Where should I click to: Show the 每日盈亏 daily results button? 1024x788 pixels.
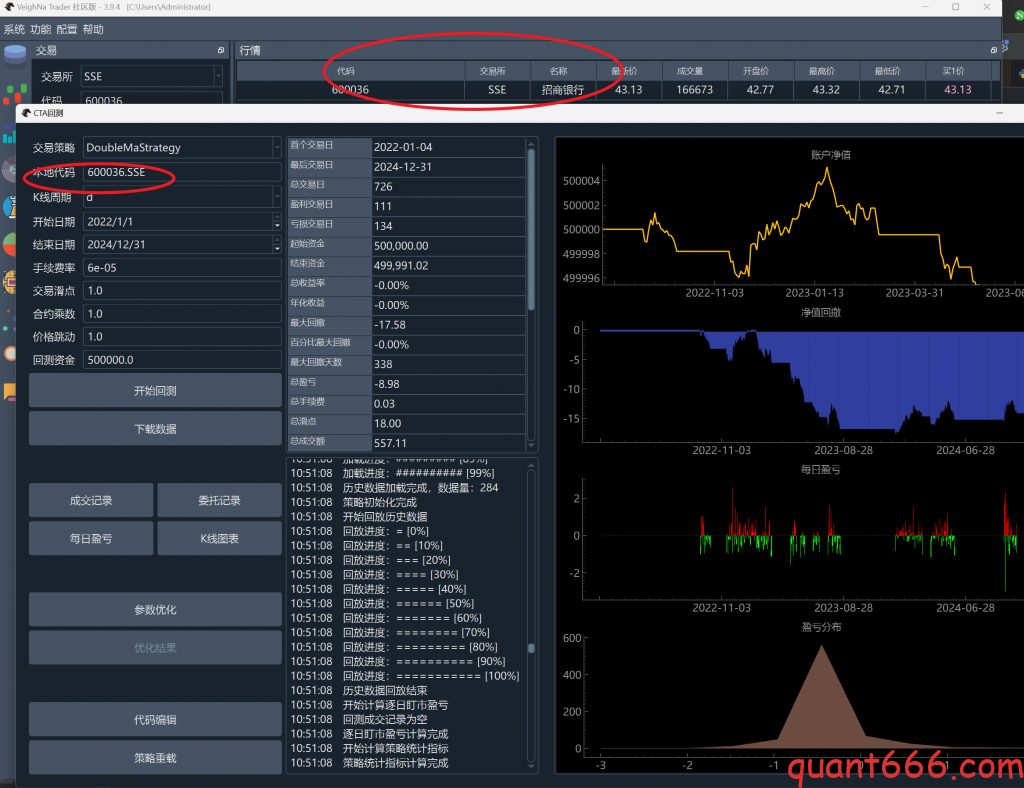91,538
